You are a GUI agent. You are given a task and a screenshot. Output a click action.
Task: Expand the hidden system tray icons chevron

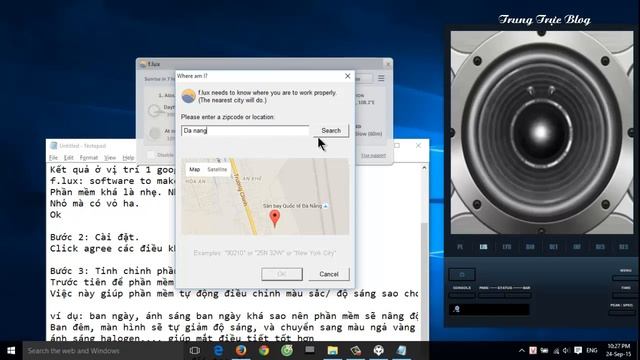coord(522,351)
